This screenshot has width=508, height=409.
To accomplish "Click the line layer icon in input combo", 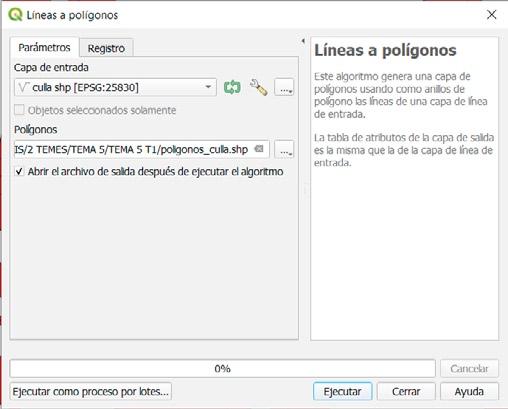I will [24, 87].
